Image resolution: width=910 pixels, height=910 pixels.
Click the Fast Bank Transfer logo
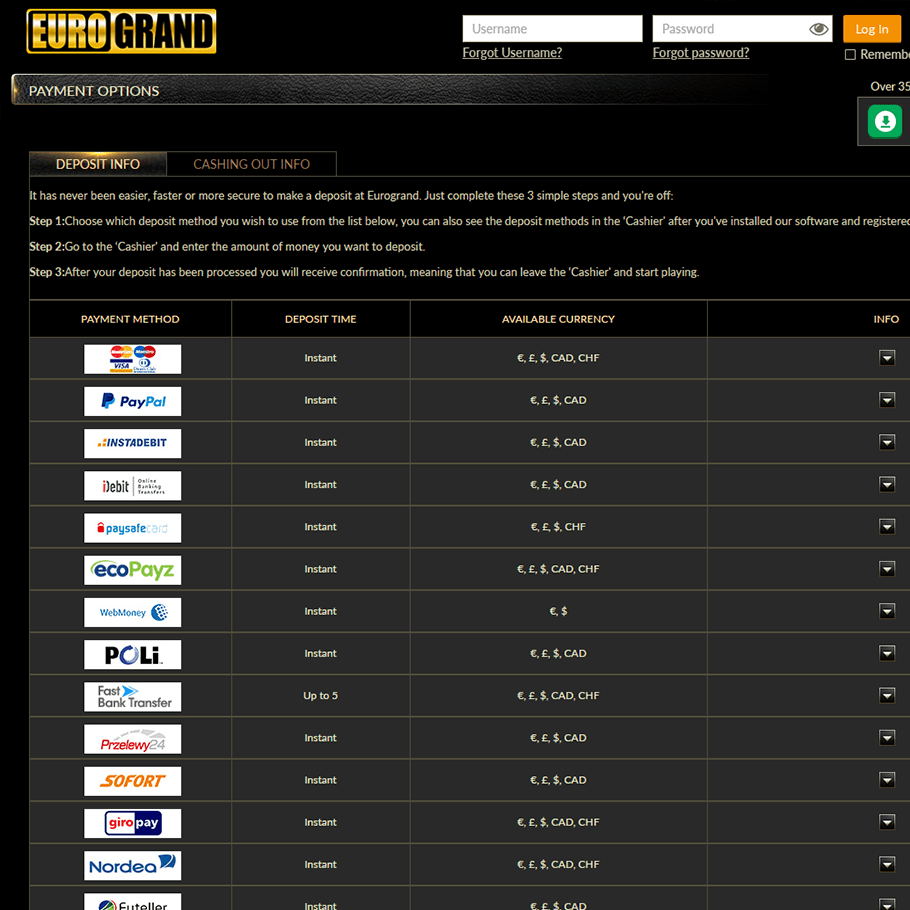[x=132, y=697]
